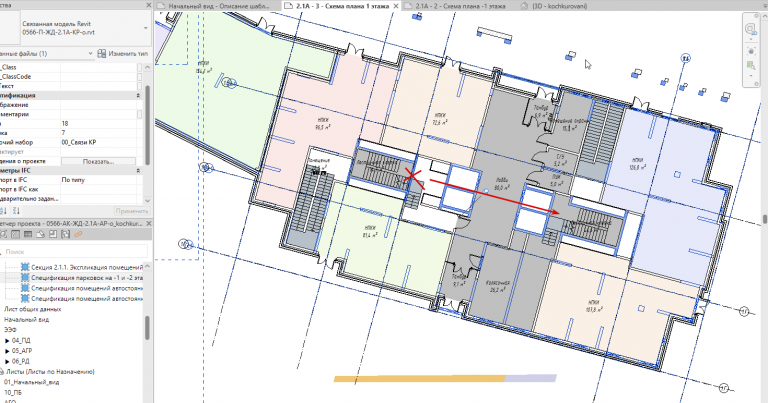This screenshot has width=768, height=403.
Task: Click value 7 in properties
Action: 63,133
